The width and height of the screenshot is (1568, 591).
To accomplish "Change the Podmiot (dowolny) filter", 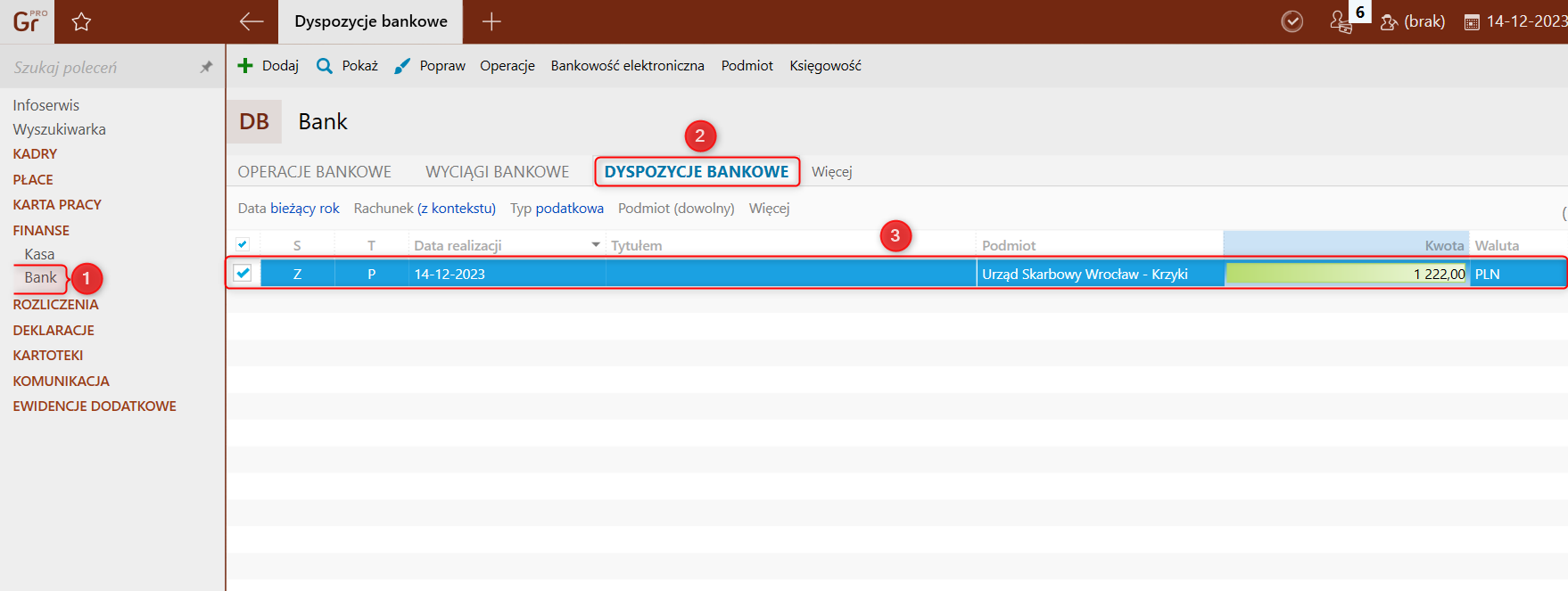I will [x=676, y=209].
